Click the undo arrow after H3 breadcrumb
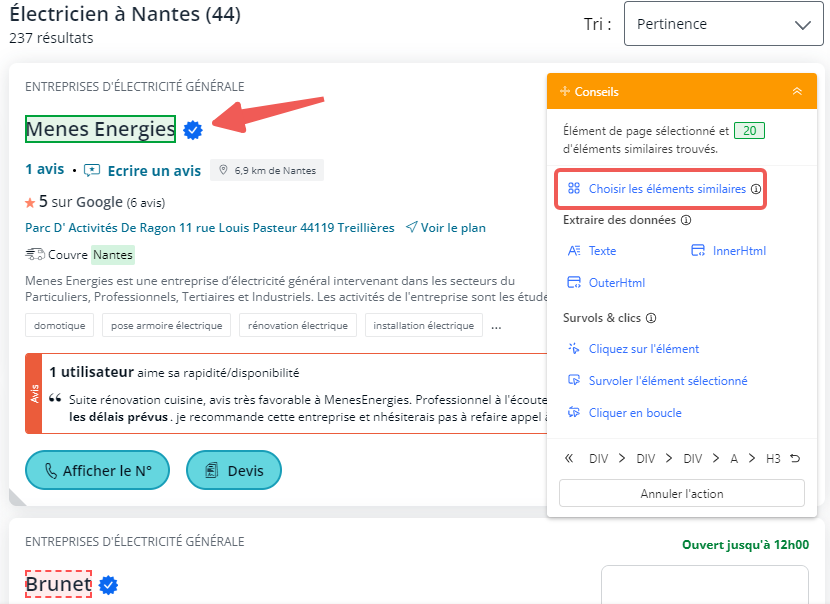 click(x=795, y=459)
